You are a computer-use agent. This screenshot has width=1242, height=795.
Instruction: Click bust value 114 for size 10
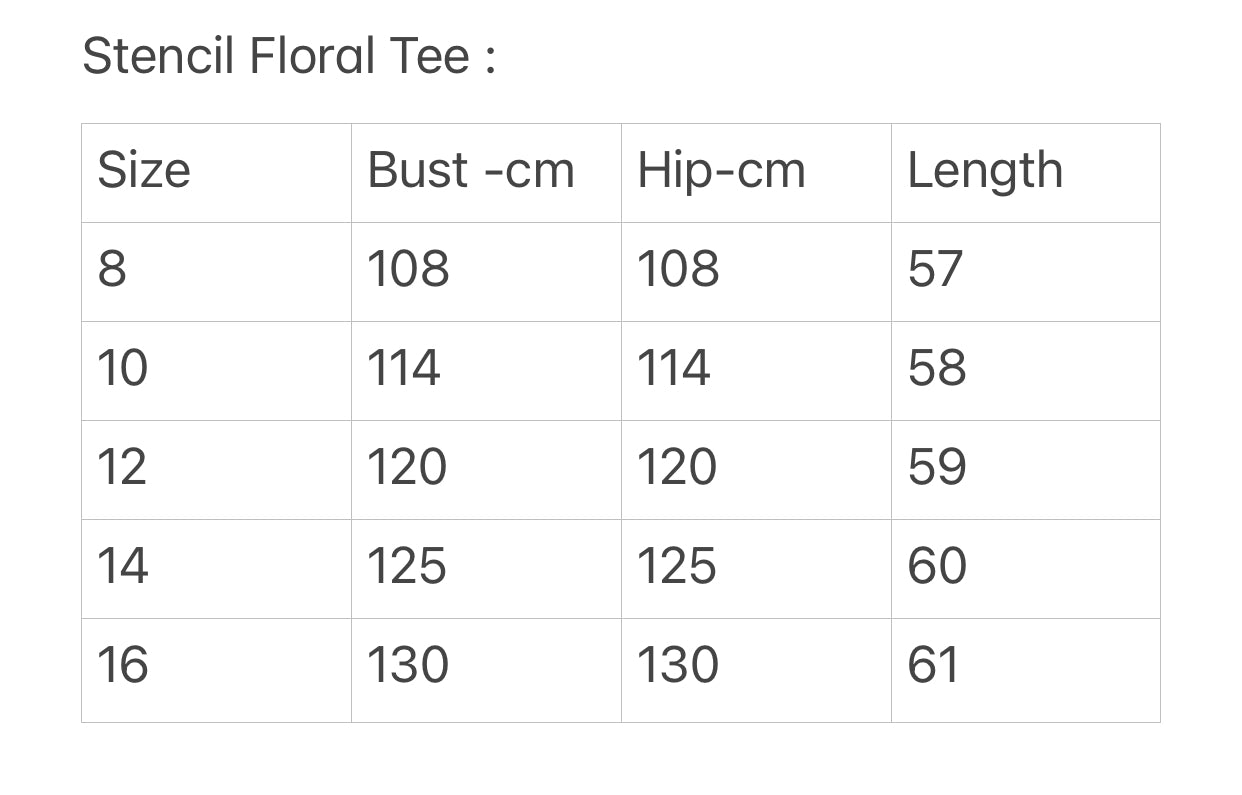[x=486, y=371]
